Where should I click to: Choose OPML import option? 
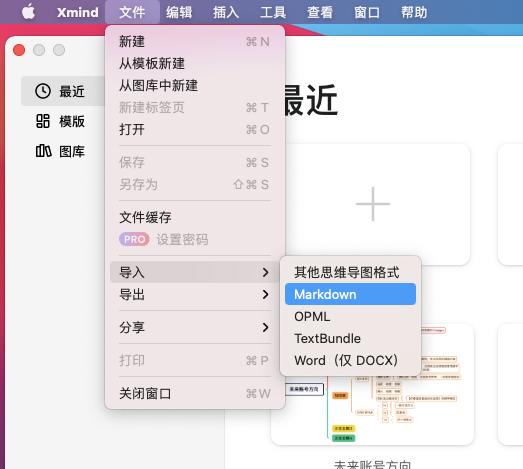351,316
